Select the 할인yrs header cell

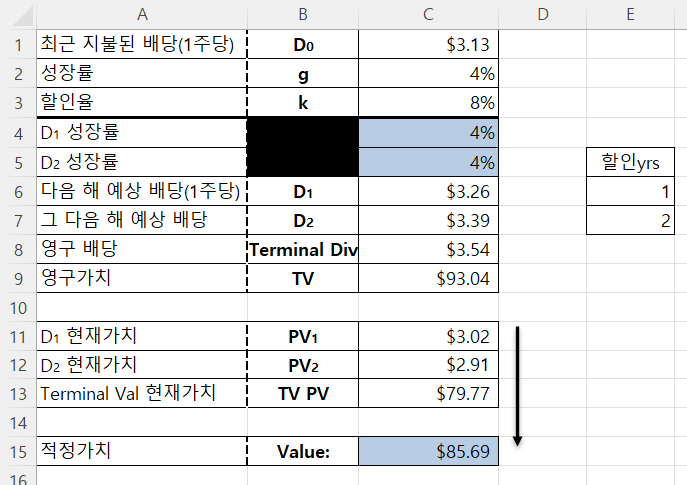coord(630,161)
